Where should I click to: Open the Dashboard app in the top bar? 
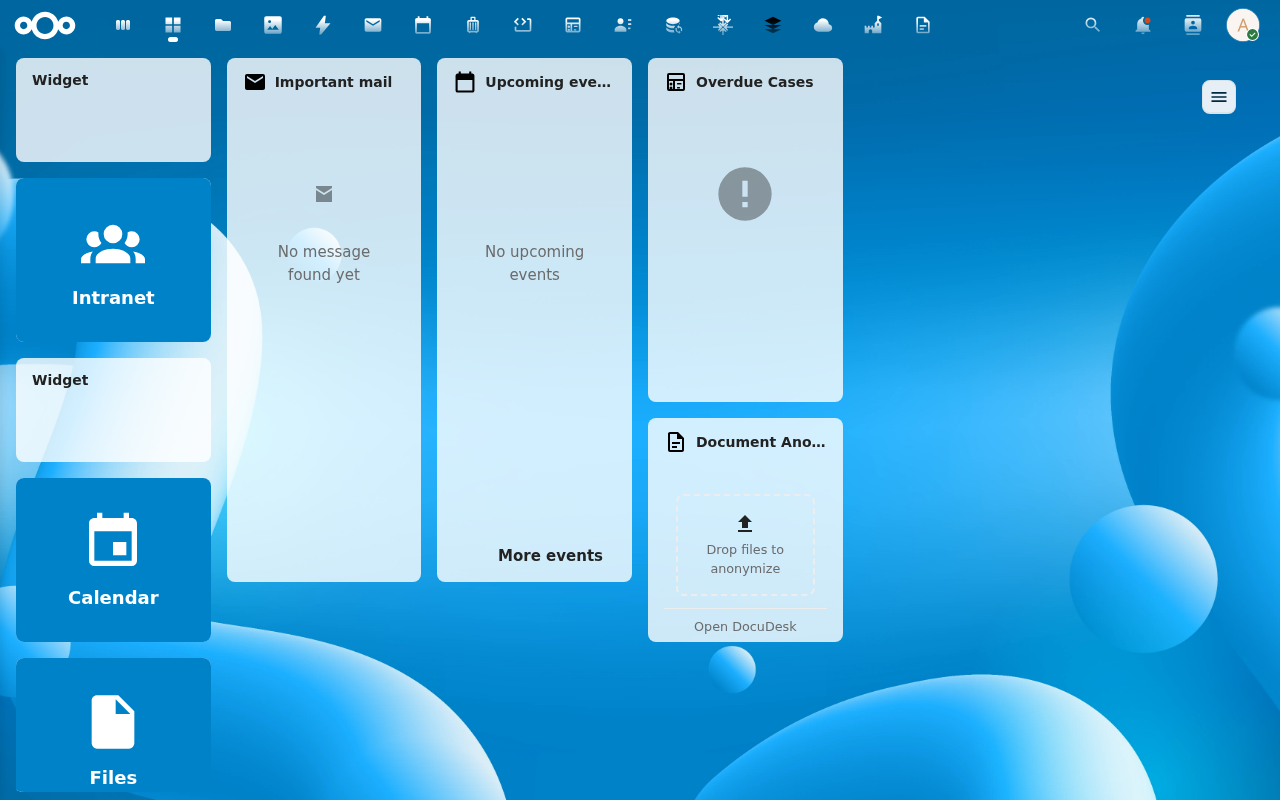[173, 25]
